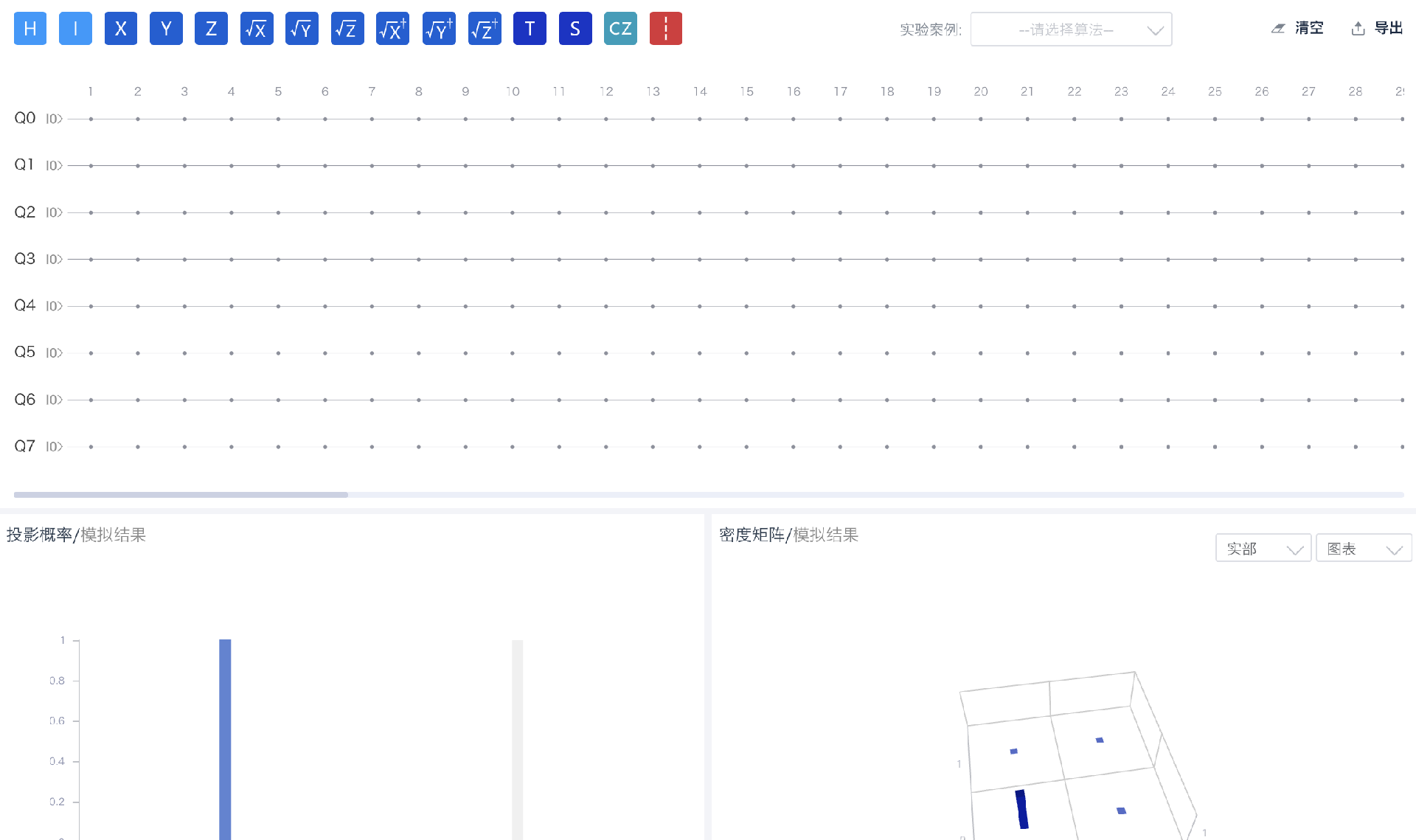Expand the 实部 real-part dropdown
This screenshot has width=1416, height=840.
click(x=1263, y=549)
